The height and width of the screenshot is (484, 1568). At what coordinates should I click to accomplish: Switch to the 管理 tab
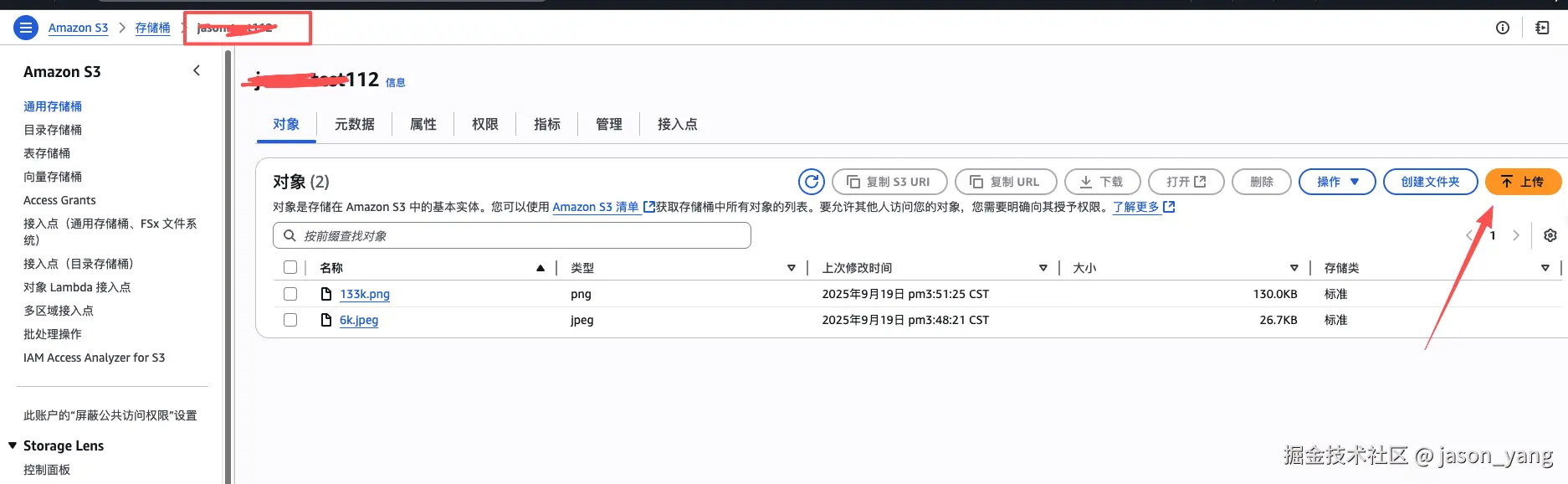tap(609, 124)
